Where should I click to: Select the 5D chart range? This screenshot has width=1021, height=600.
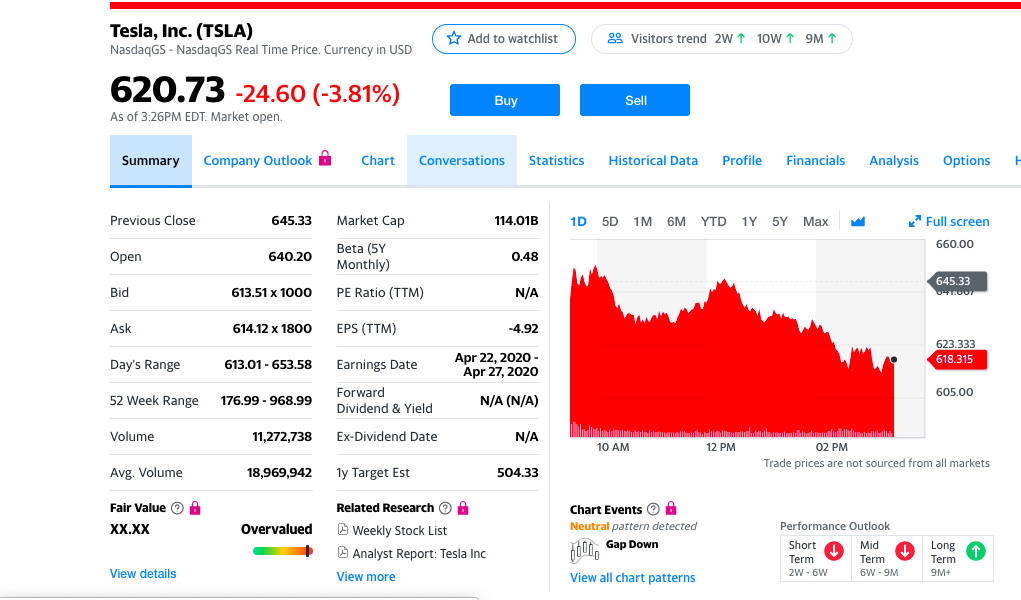(610, 221)
